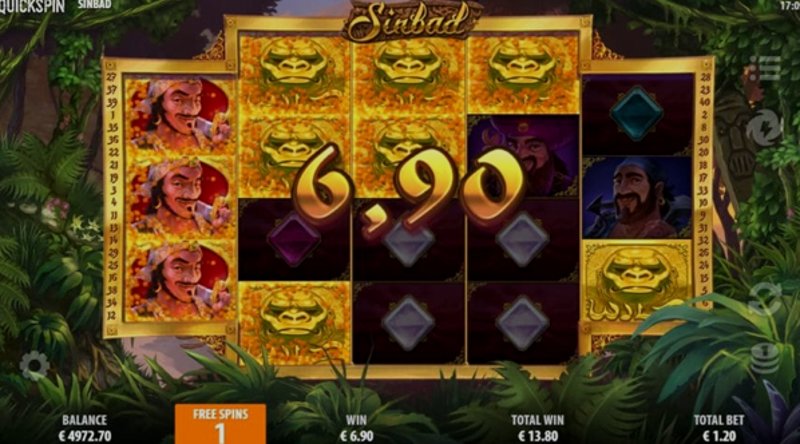Click payline number 28 marker
Screen dimensions: 800x444
tap(705, 77)
